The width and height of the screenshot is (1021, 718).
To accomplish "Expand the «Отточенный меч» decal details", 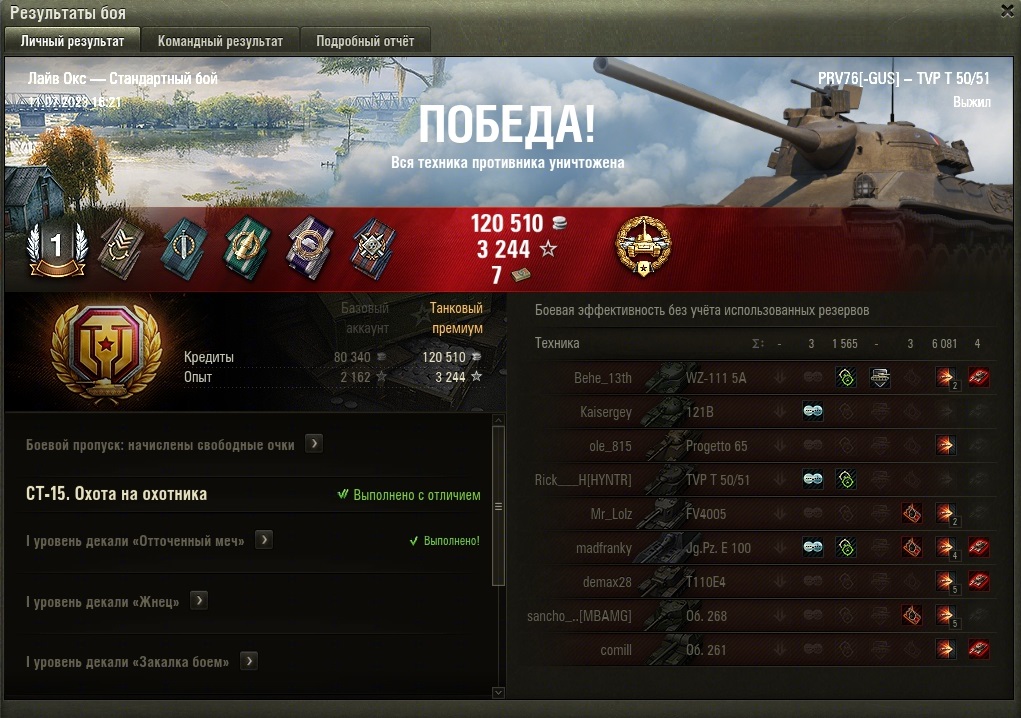I will (x=264, y=540).
